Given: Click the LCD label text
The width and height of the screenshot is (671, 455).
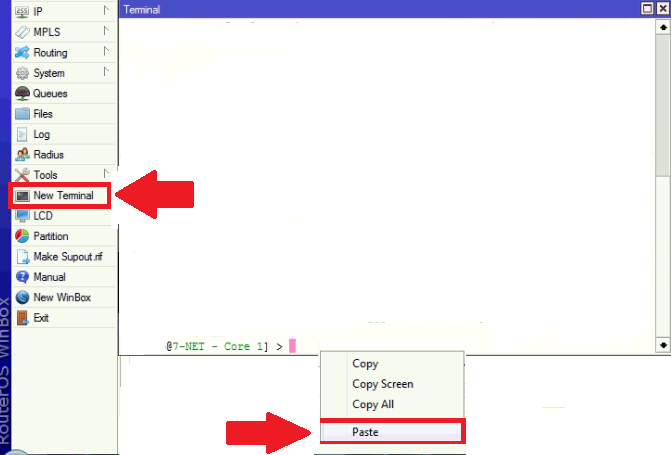Looking at the screenshot, I should click(x=43, y=216).
